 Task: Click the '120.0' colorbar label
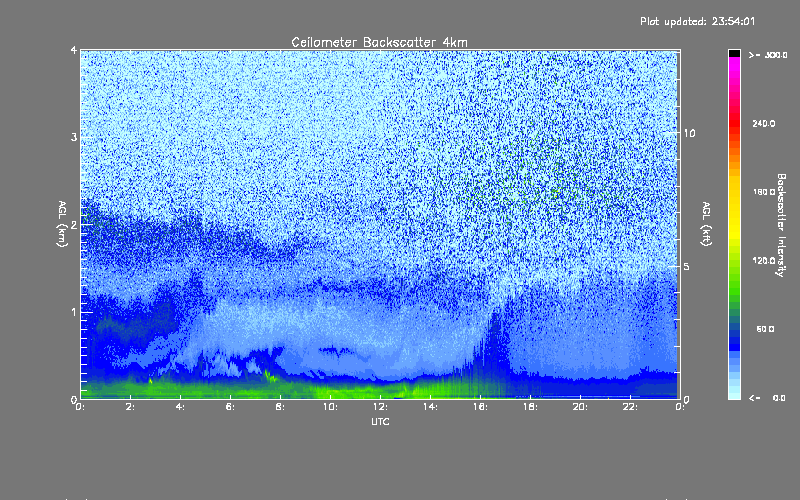click(764, 260)
